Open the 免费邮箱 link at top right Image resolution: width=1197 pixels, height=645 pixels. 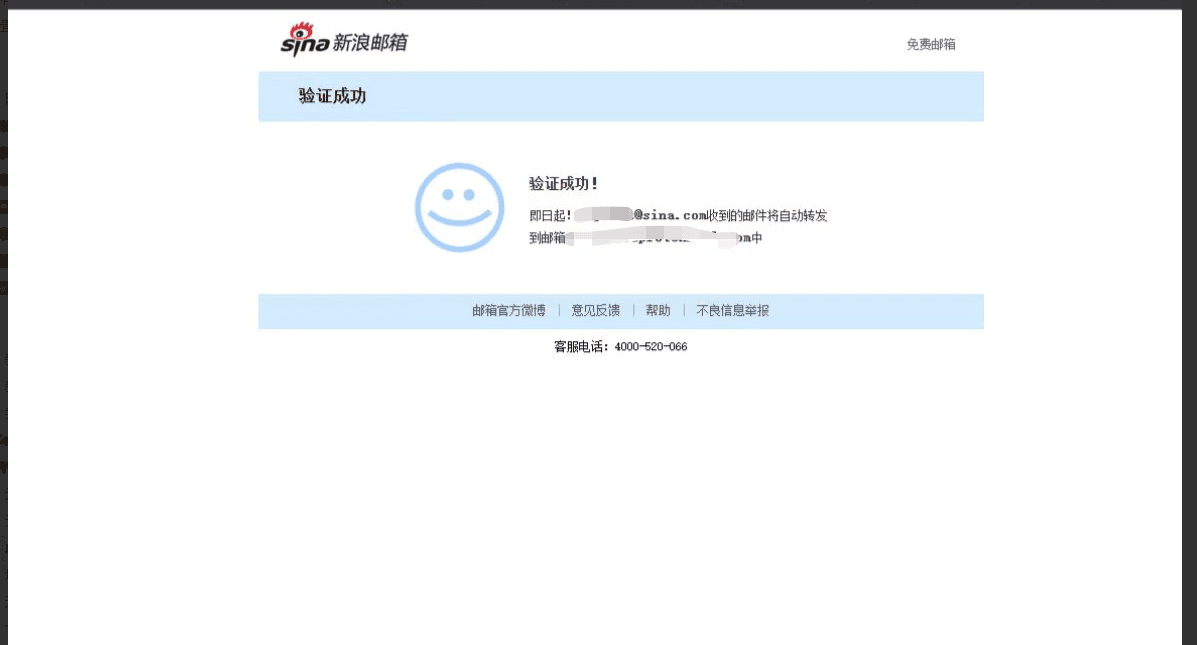(931, 45)
